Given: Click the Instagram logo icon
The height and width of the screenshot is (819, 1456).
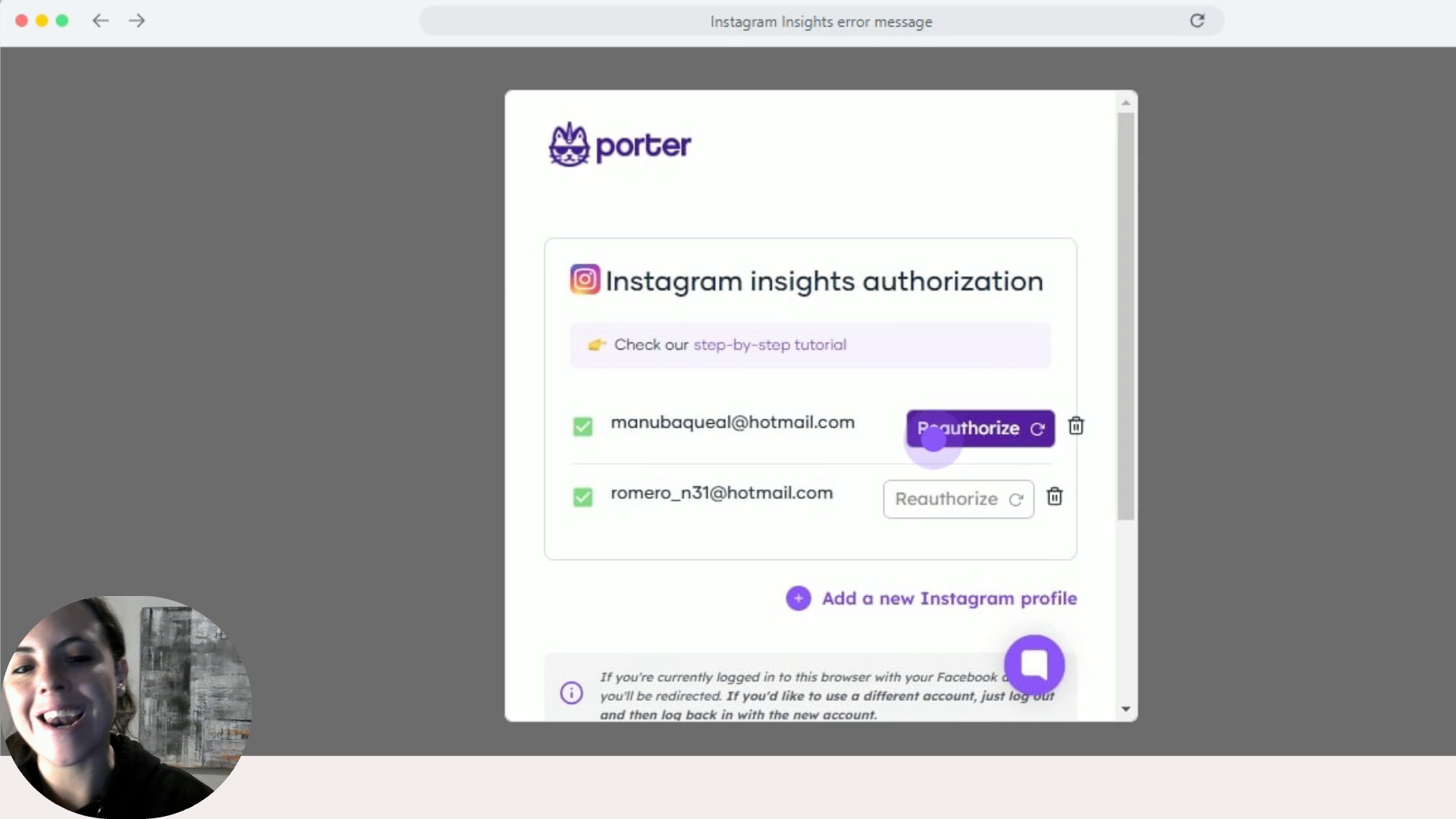Looking at the screenshot, I should 585,280.
